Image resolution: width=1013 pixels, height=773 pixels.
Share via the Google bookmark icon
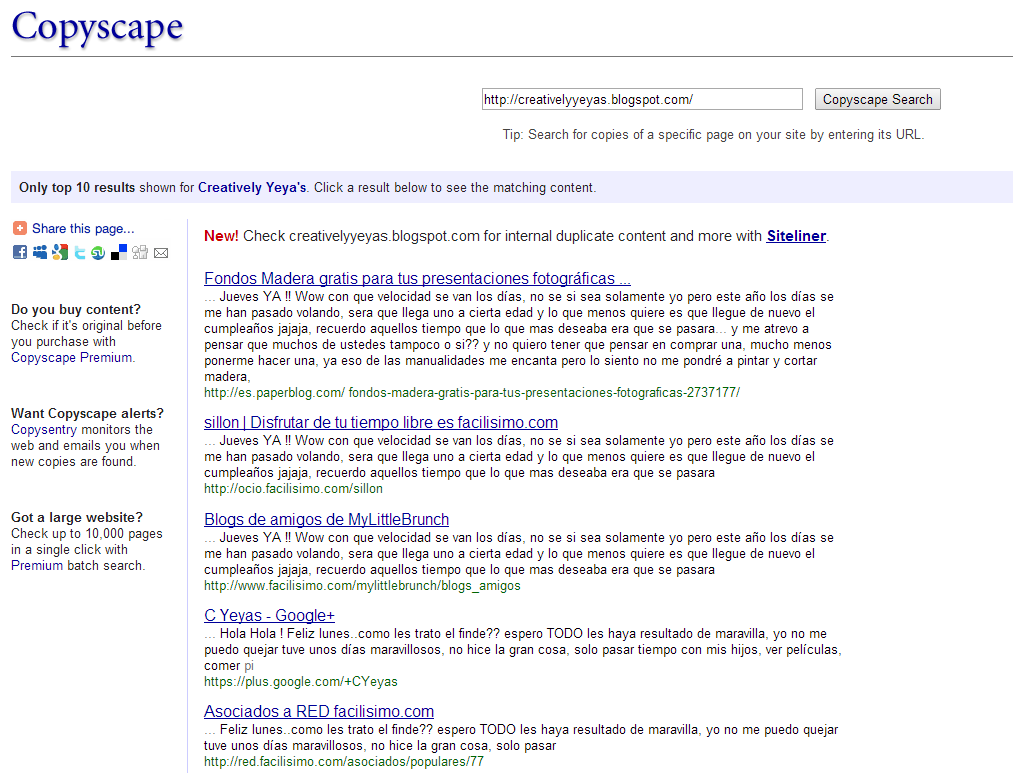pyautogui.click(x=59, y=253)
